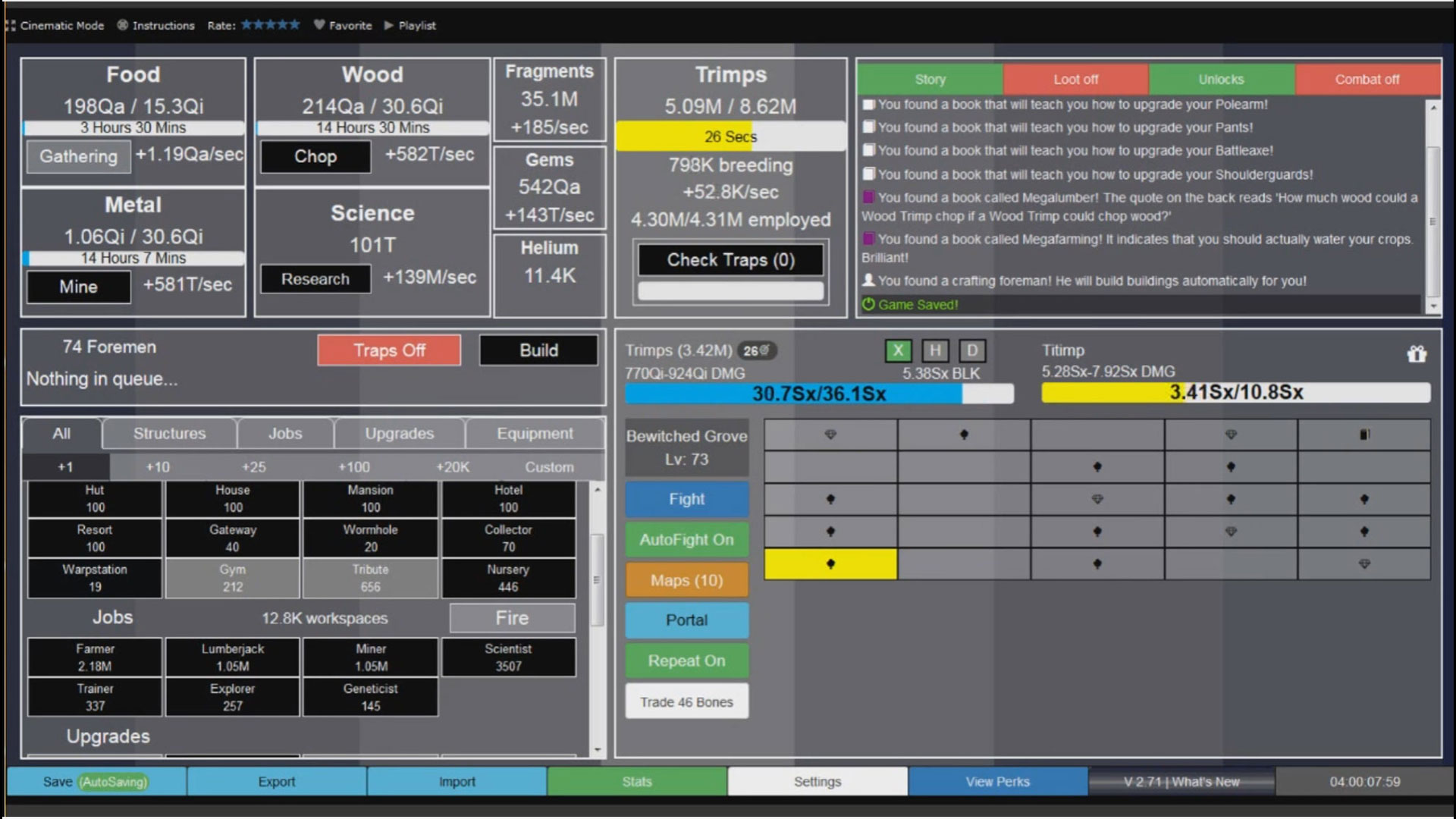Viewport: 1456px width, 819px height.
Task: Select the +25 purchase amount
Action: [x=253, y=467]
